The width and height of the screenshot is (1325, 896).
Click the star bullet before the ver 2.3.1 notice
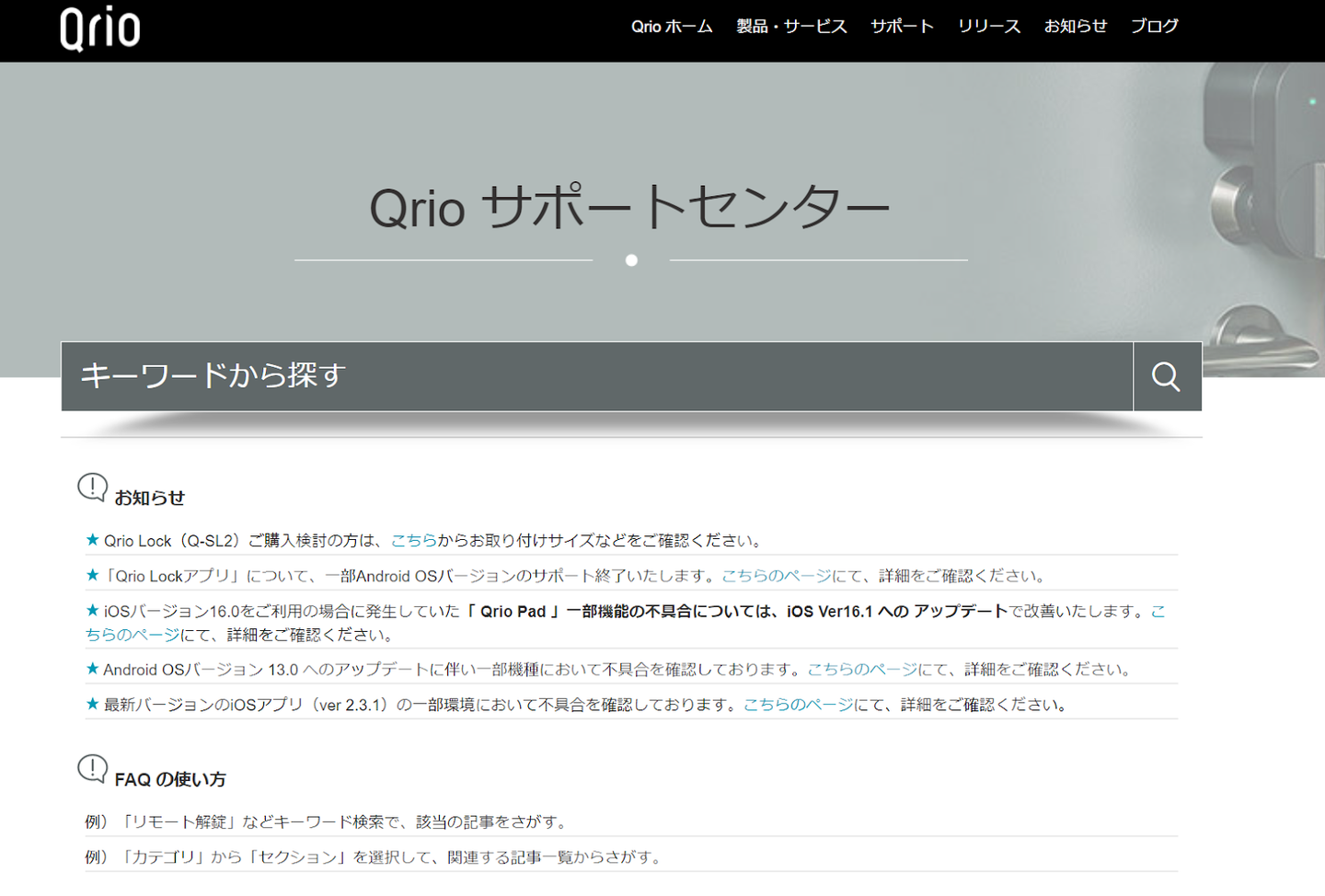pyautogui.click(x=92, y=704)
